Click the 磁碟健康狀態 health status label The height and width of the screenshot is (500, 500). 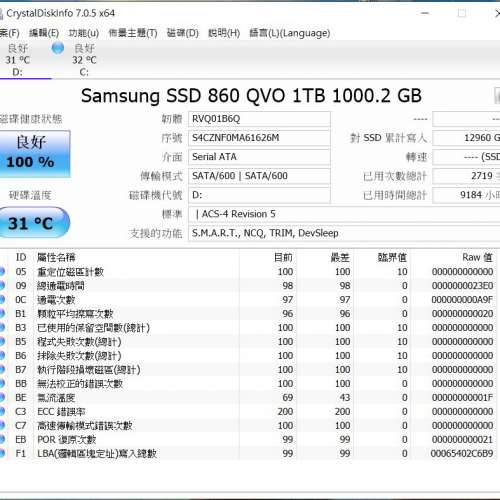click(x=31, y=119)
